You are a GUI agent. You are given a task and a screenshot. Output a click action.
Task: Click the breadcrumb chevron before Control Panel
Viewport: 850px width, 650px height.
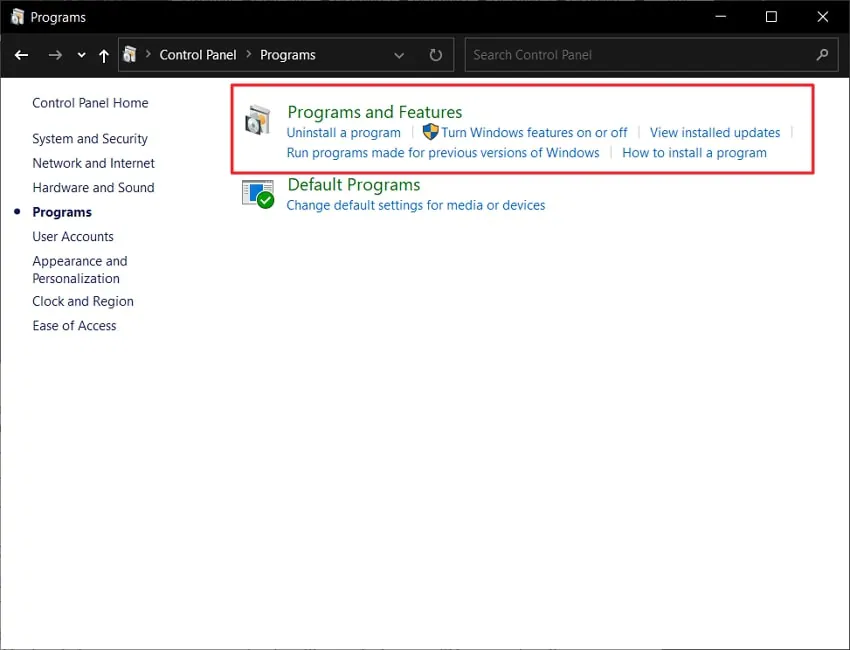(x=148, y=54)
